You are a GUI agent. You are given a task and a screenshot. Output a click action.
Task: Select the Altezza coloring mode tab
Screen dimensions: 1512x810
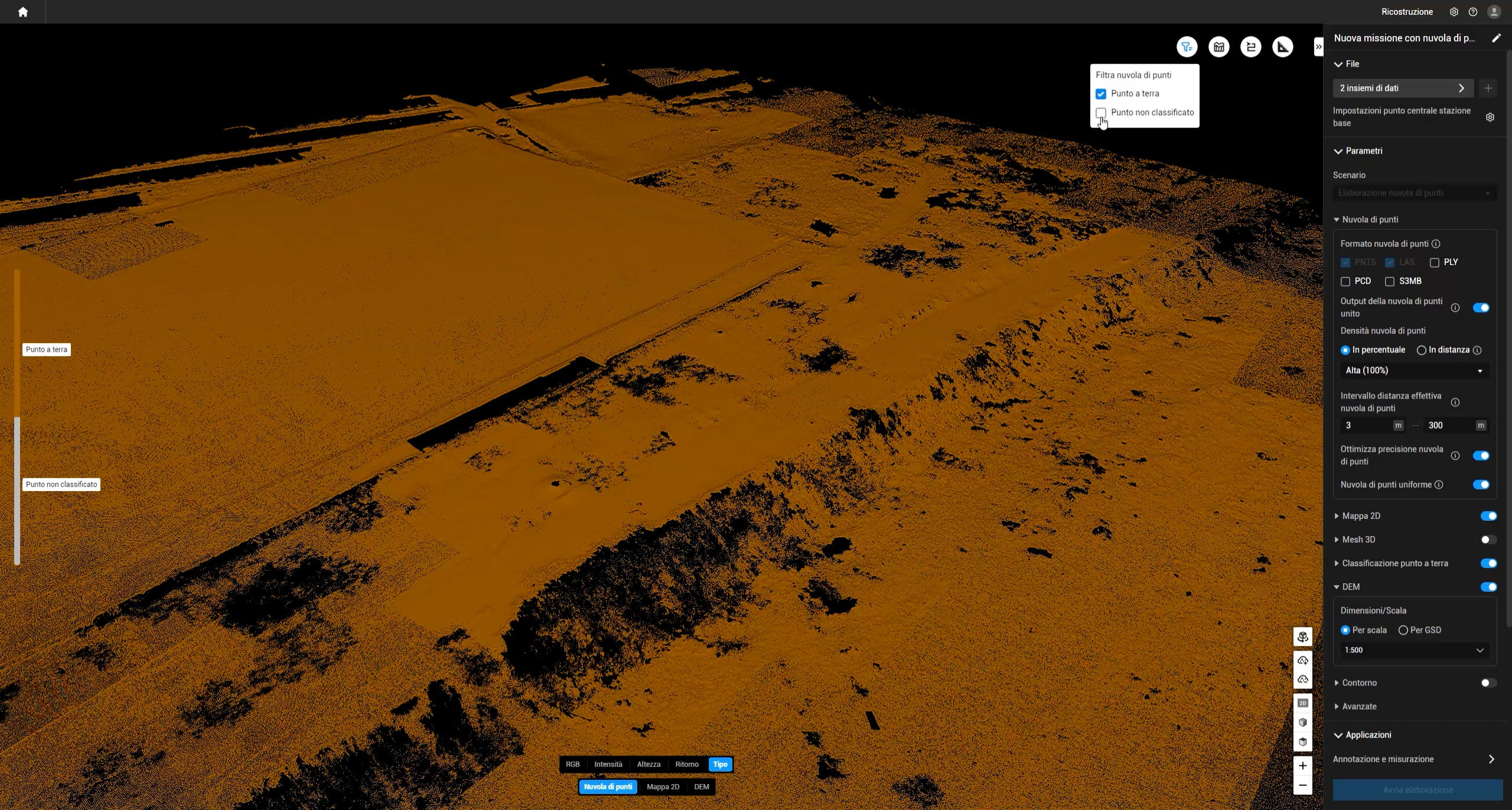(649, 764)
